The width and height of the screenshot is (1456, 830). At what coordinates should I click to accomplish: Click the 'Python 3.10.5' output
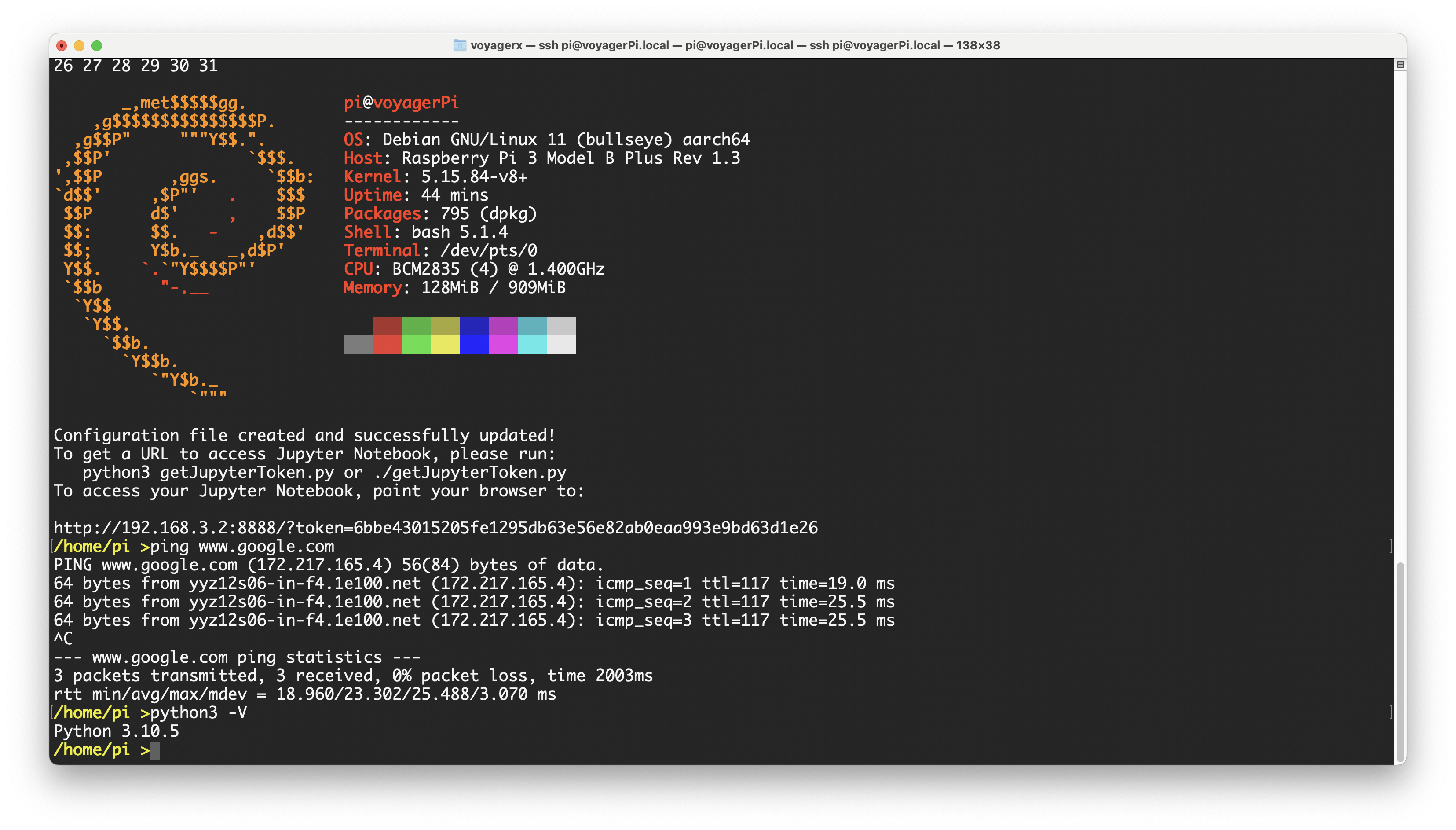pyautogui.click(x=116, y=731)
